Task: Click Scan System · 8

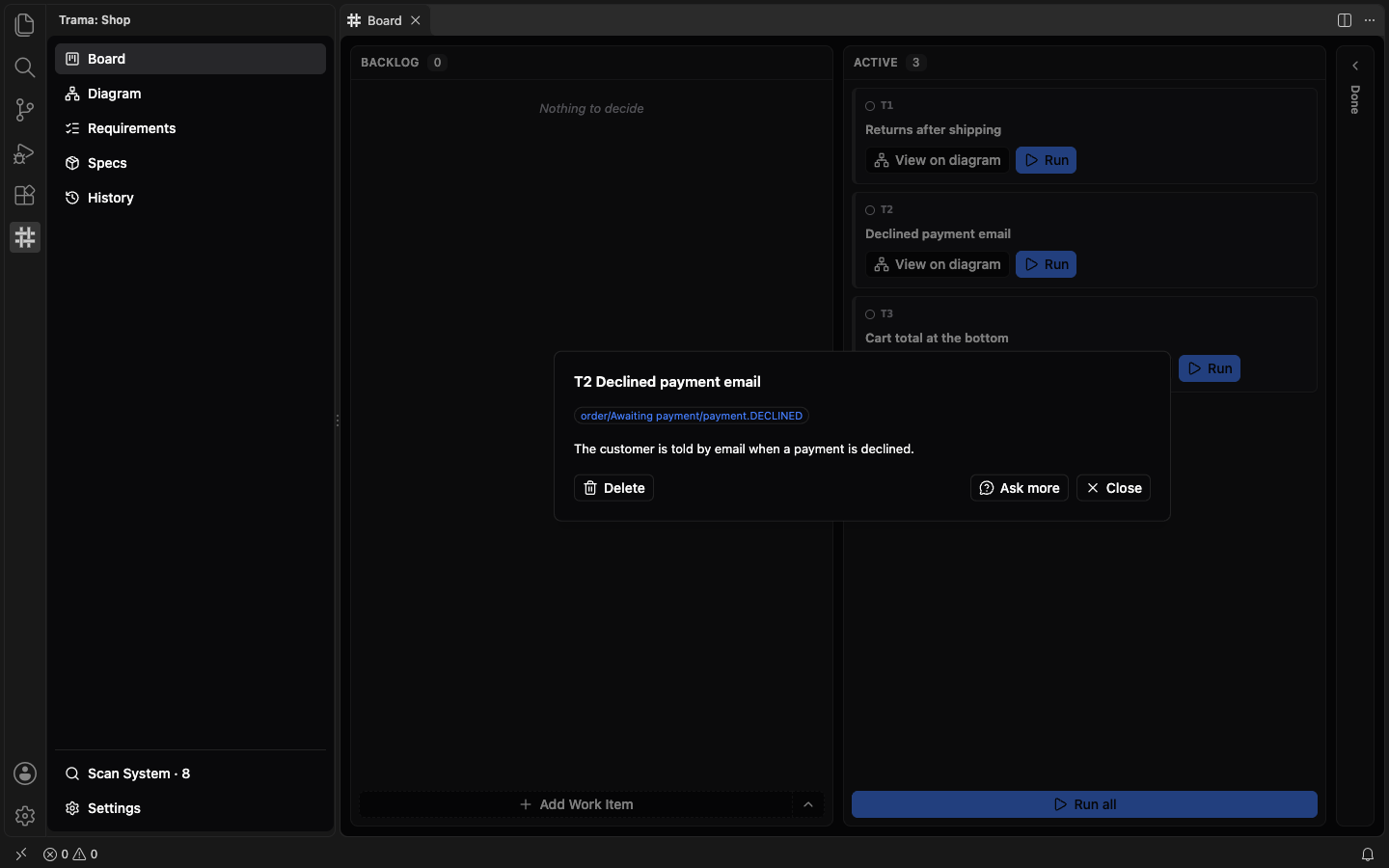Action: pyautogui.click(x=190, y=773)
